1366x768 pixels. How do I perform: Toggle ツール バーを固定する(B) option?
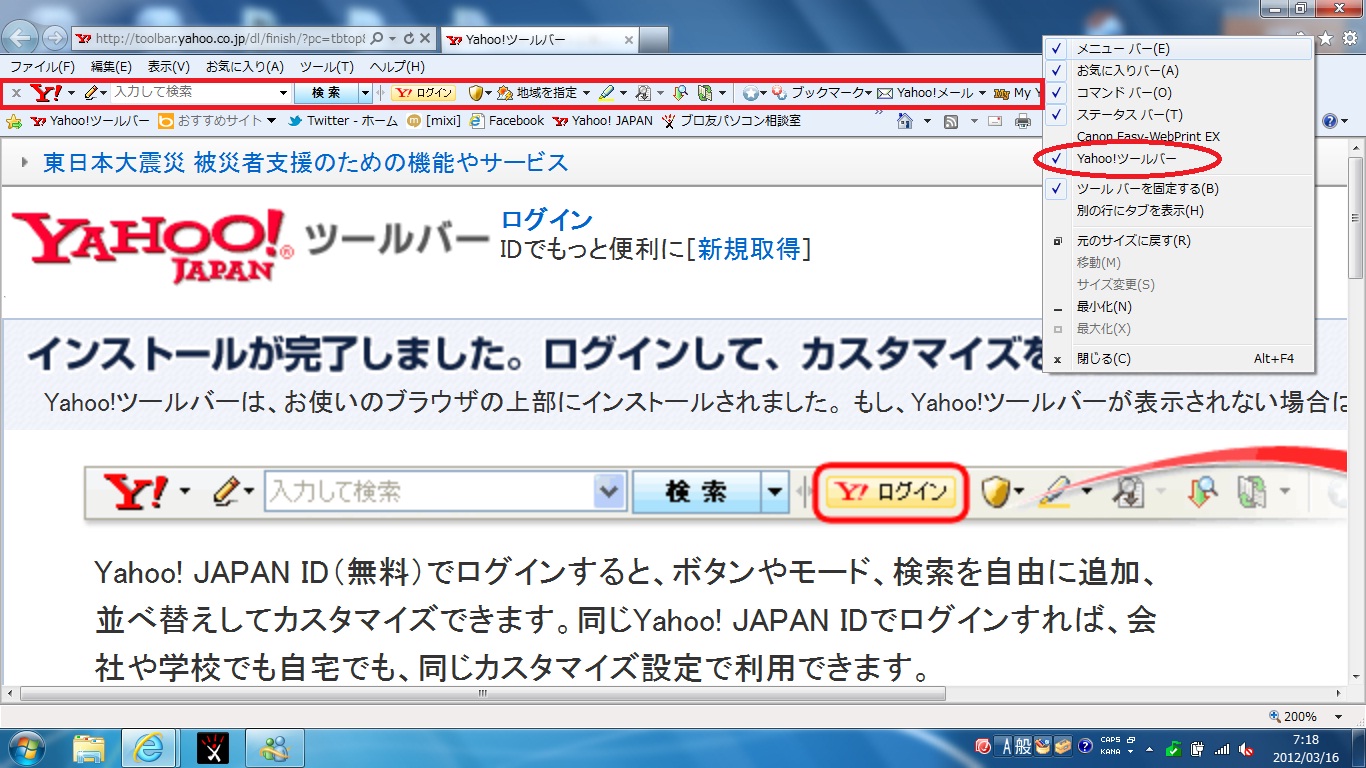[x=1178, y=188]
